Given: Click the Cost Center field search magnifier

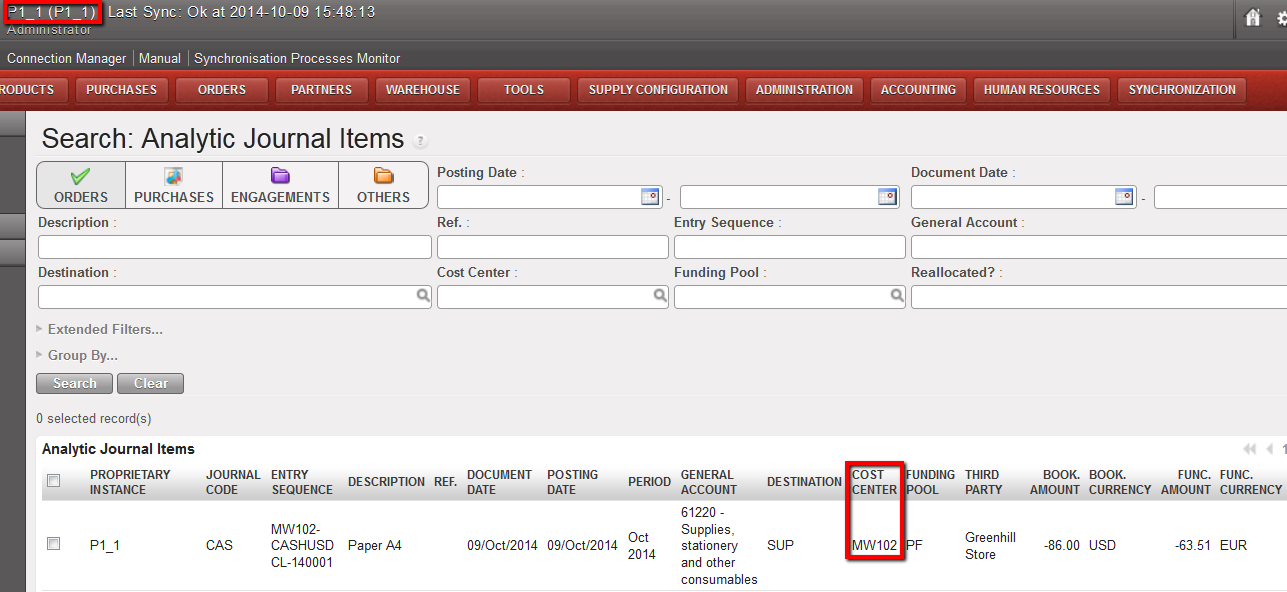Looking at the screenshot, I should click(x=660, y=296).
